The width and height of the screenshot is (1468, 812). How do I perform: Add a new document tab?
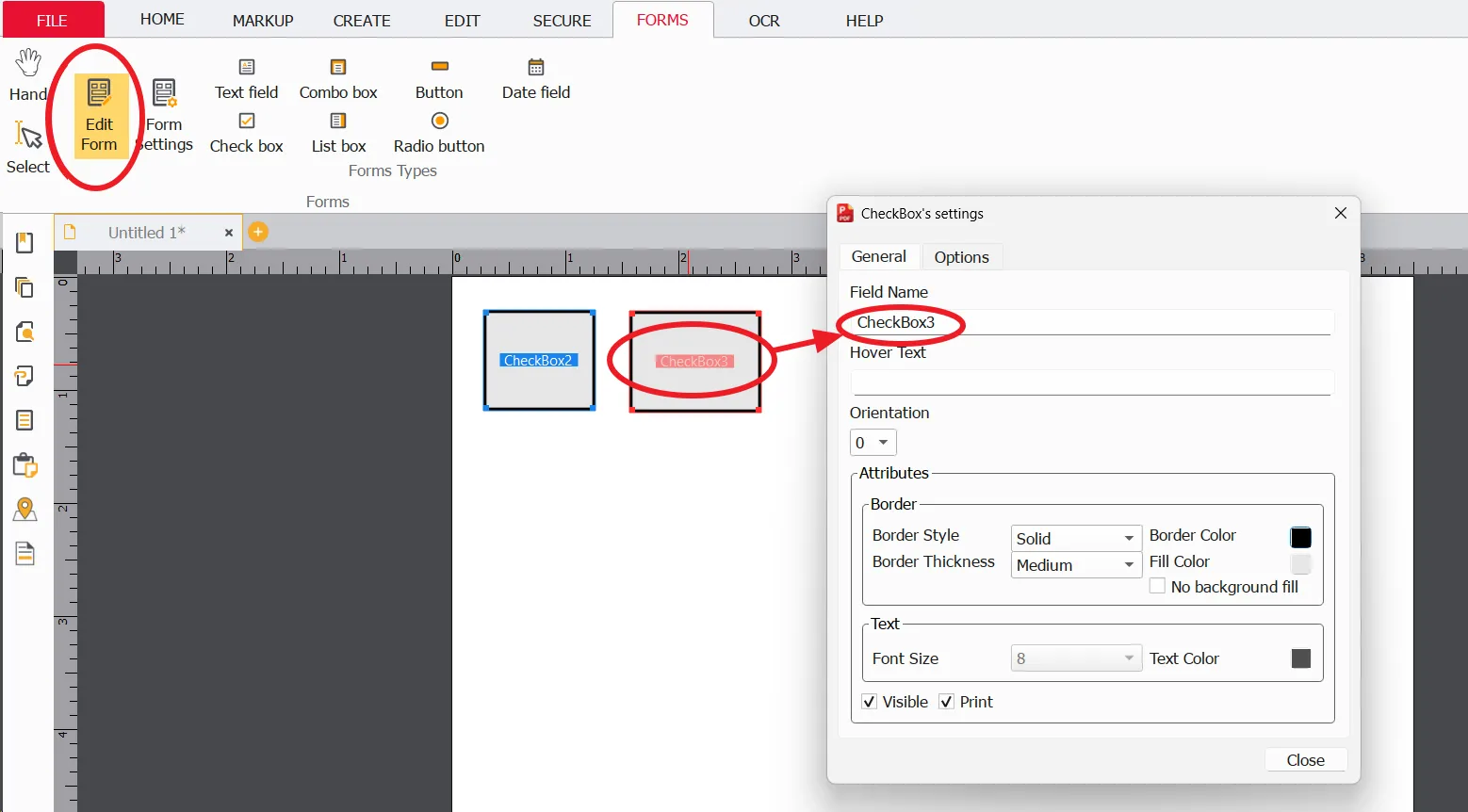(258, 232)
